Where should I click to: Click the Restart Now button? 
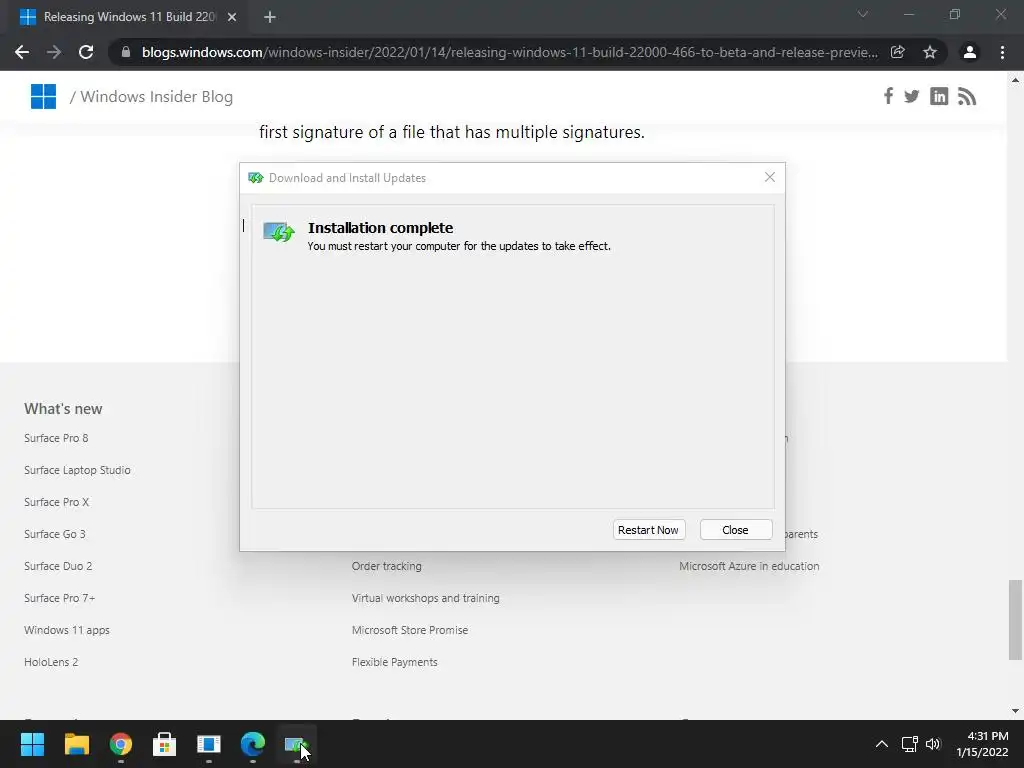648,530
